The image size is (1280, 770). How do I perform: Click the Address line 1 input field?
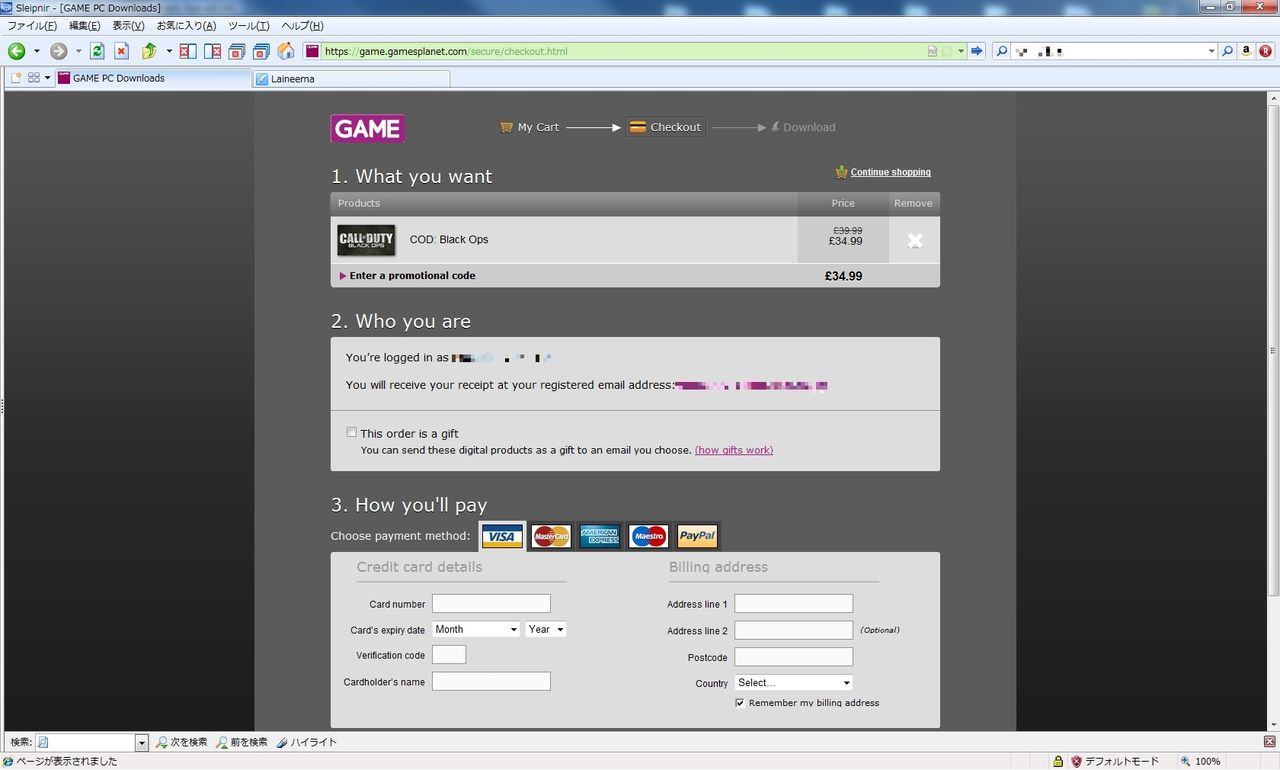coord(794,603)
